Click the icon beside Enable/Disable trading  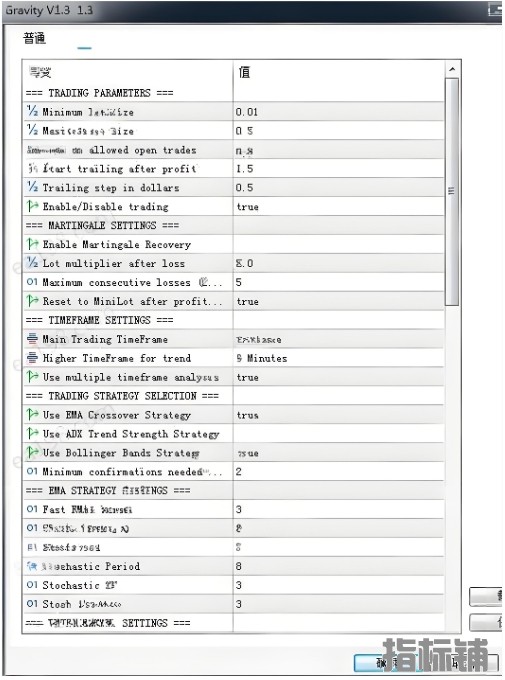click(33, 206)
